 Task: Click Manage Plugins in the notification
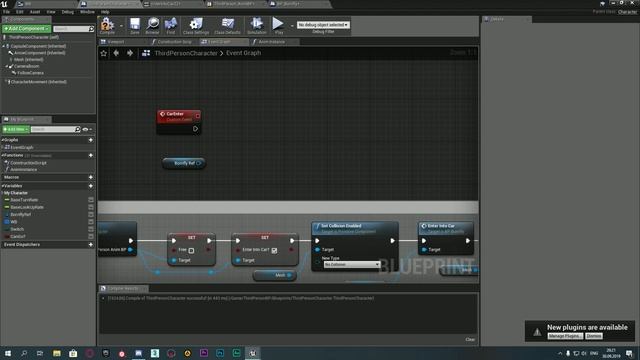click(565, 336)
